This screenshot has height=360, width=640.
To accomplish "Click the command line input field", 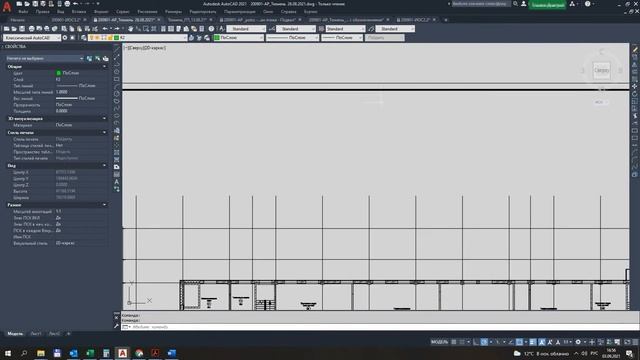I will coord(380,327).
